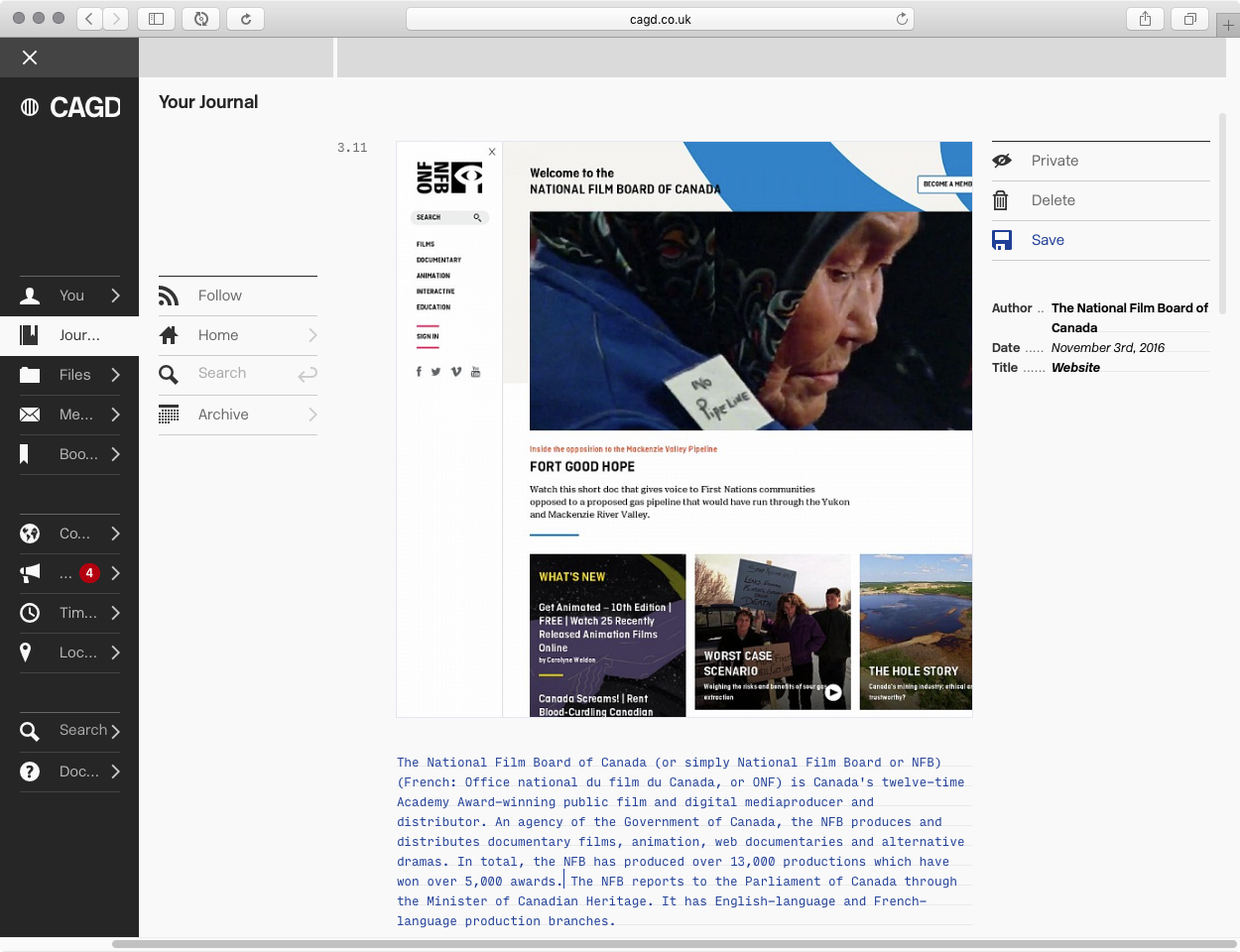
Task: Go back in Safari history
Action: (x=89, y=19)
